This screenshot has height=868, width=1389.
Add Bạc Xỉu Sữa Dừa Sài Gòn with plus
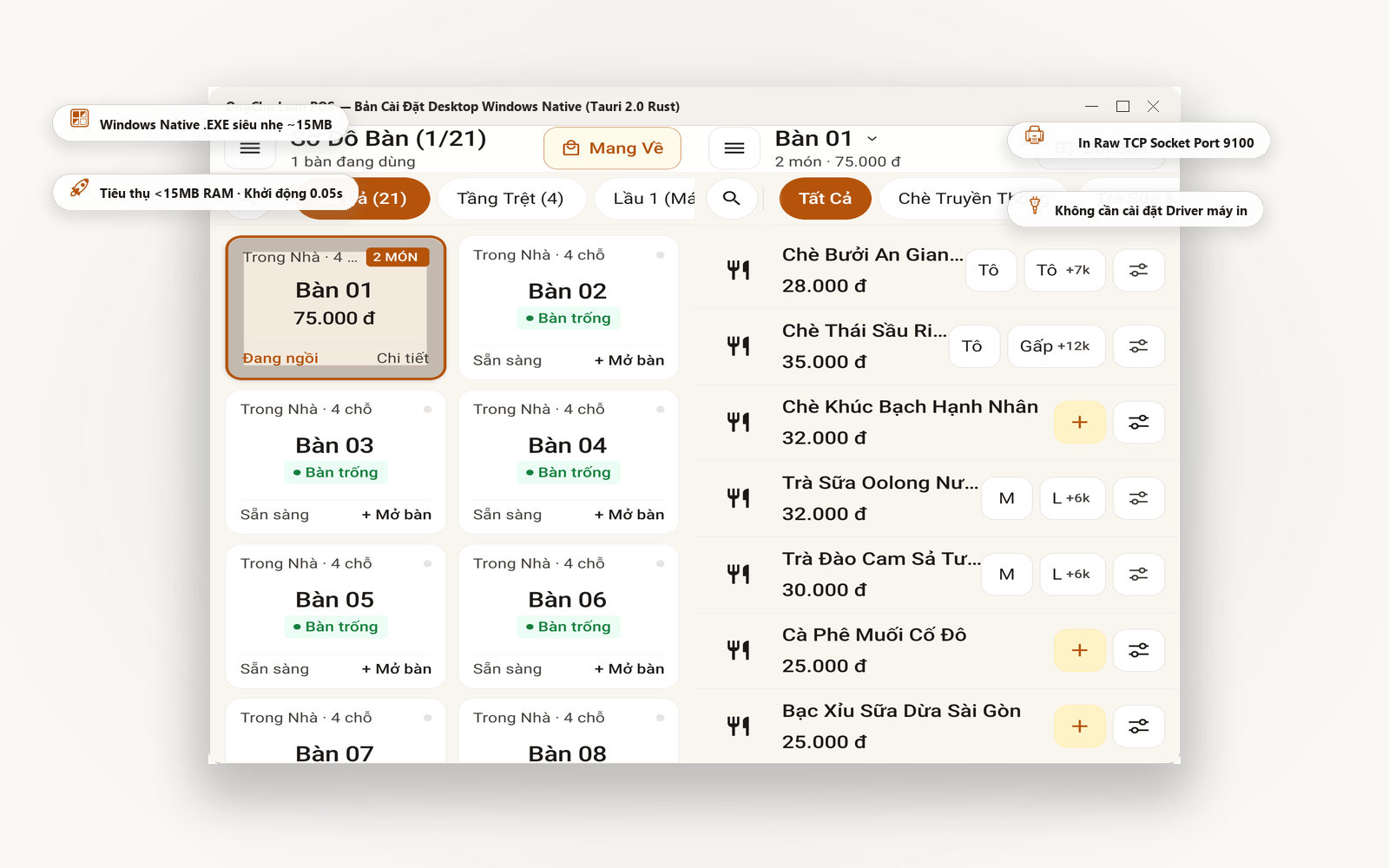pos(1080,727)
